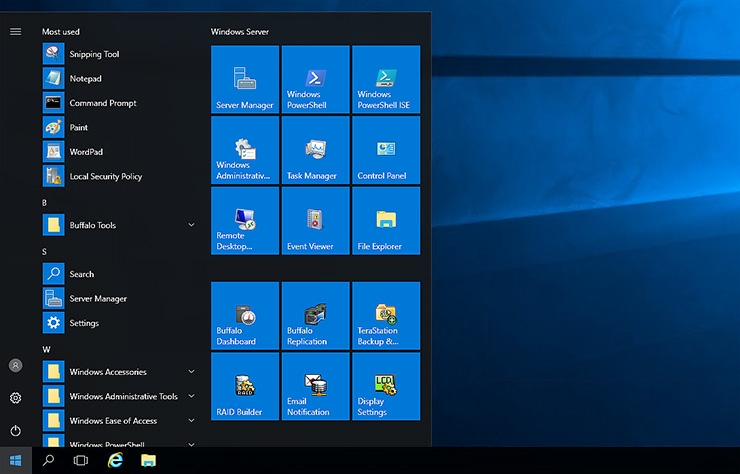This screenshot has height=474, width=740.
Task: Open the RAID Builder tile
Action: click(245, 386)
